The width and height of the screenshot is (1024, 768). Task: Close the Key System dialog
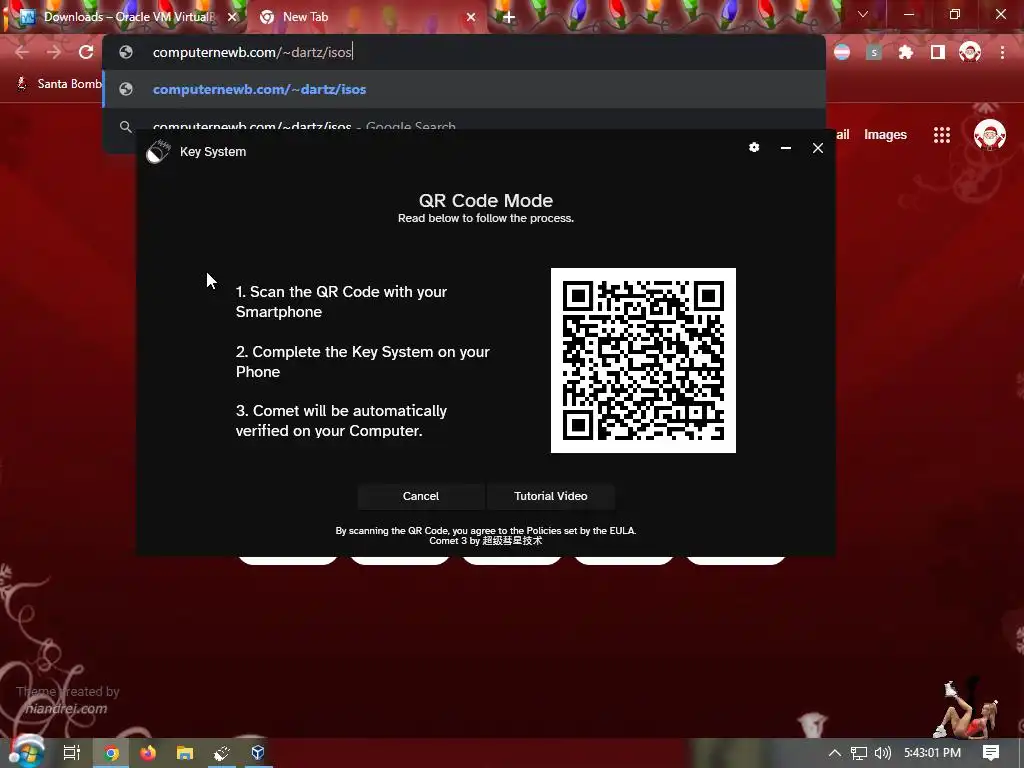(818, 148)
